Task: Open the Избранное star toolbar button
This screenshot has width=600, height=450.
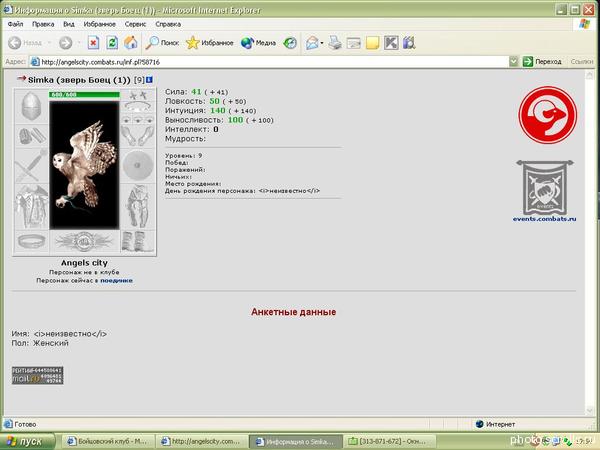Action: 209,43
